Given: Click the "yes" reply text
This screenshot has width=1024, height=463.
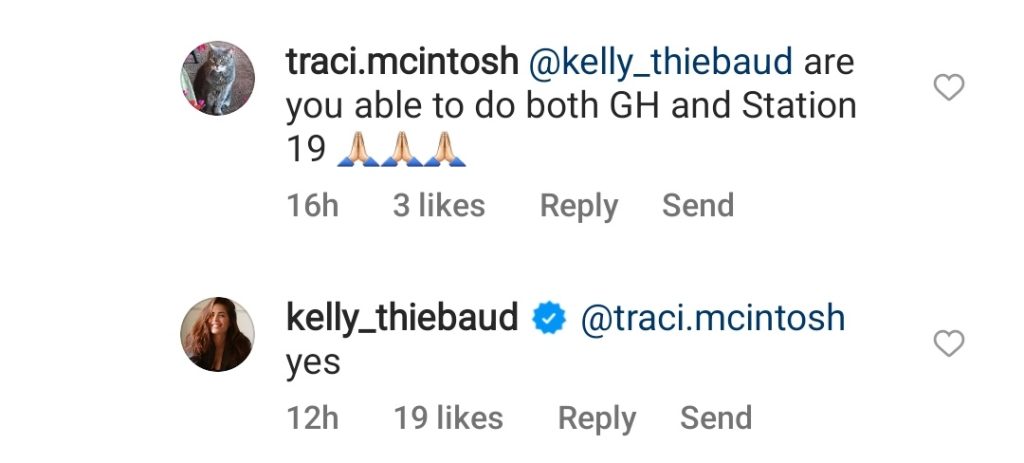Looking at the screenshot, I should point(313,364).
